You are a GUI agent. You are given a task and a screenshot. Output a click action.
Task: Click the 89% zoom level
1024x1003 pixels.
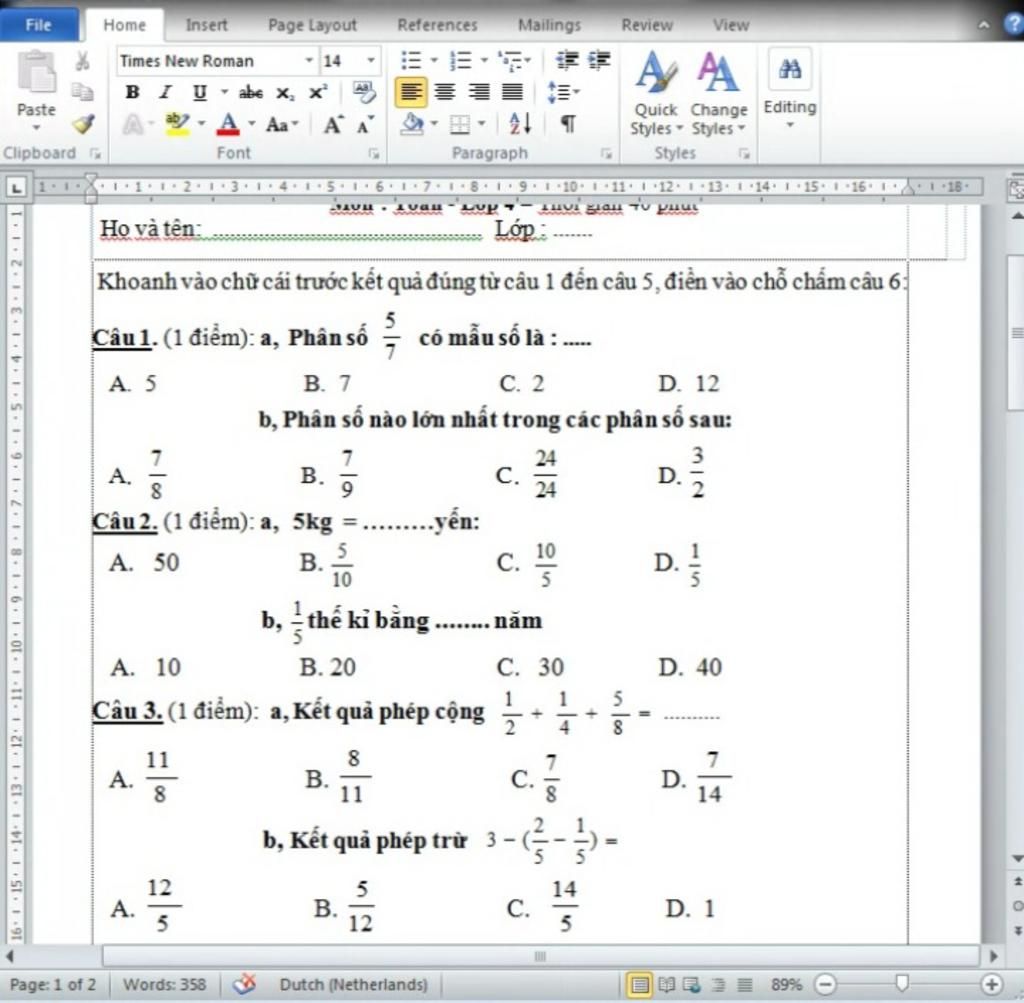click(786, 984)
